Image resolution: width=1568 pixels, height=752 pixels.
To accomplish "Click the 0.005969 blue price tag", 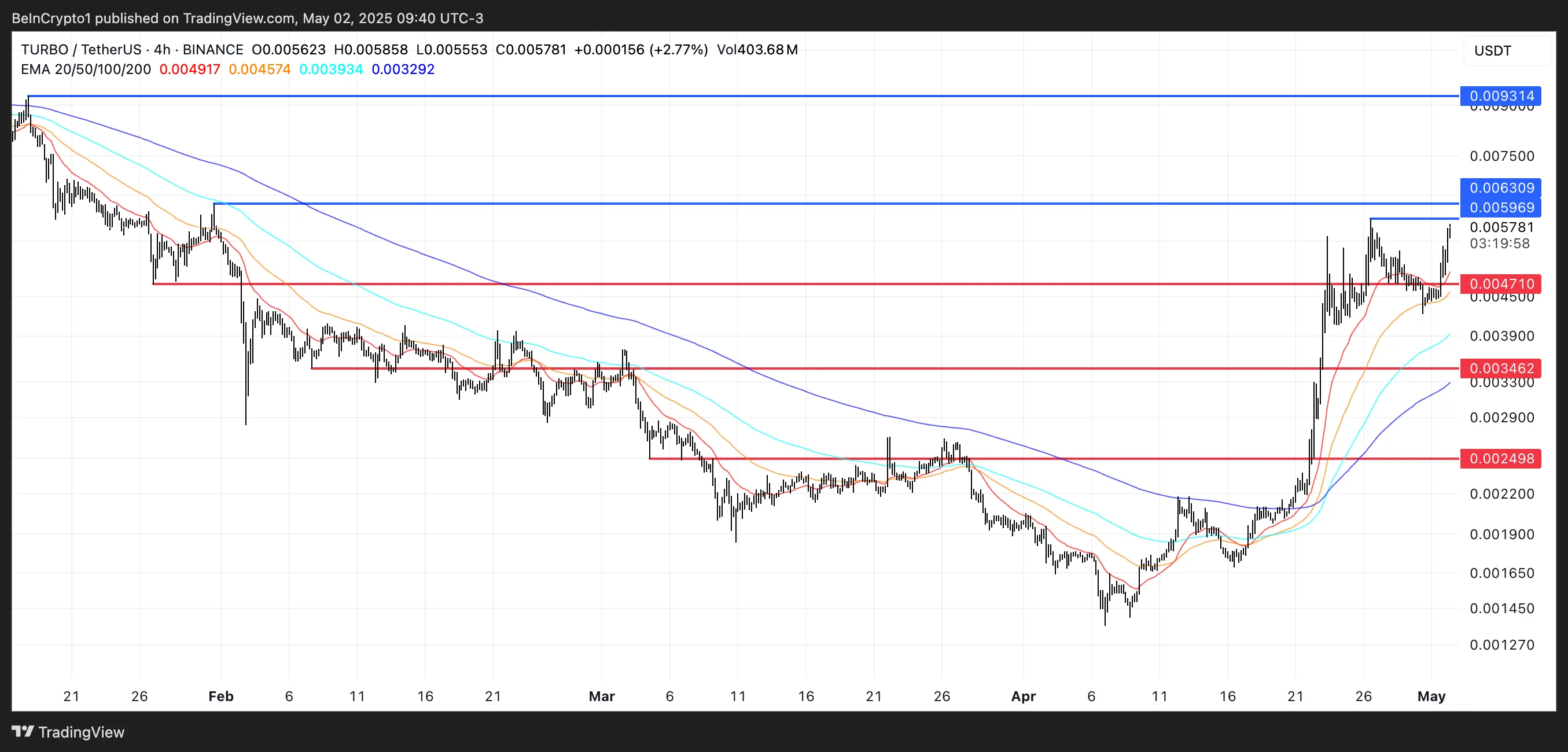I will tap(1500, 208).
